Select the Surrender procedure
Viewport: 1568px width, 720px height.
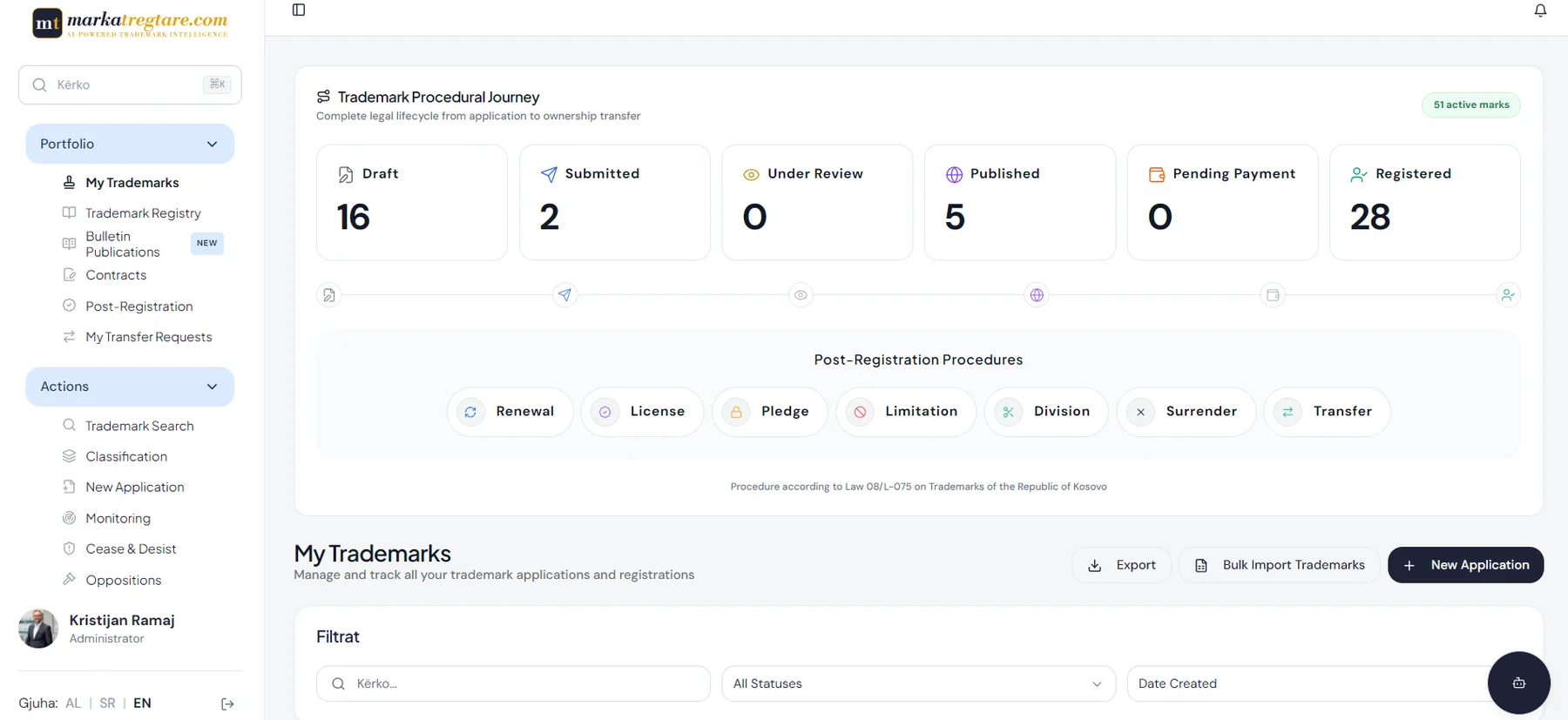[x=1186, y=412]
